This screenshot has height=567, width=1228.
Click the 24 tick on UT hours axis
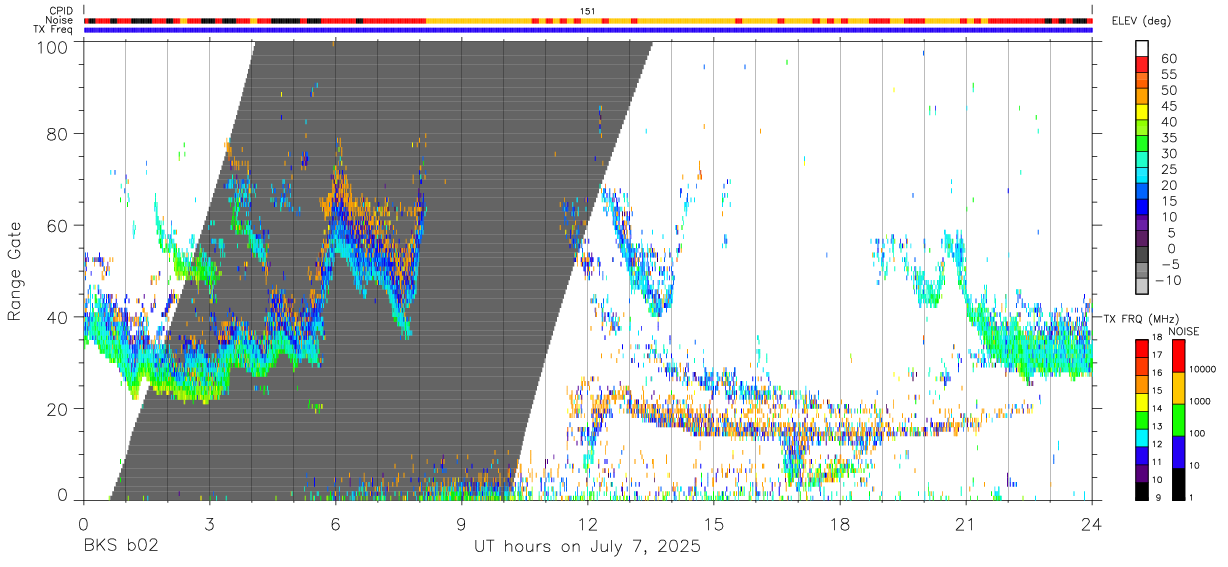click(x=1091, y=523)
